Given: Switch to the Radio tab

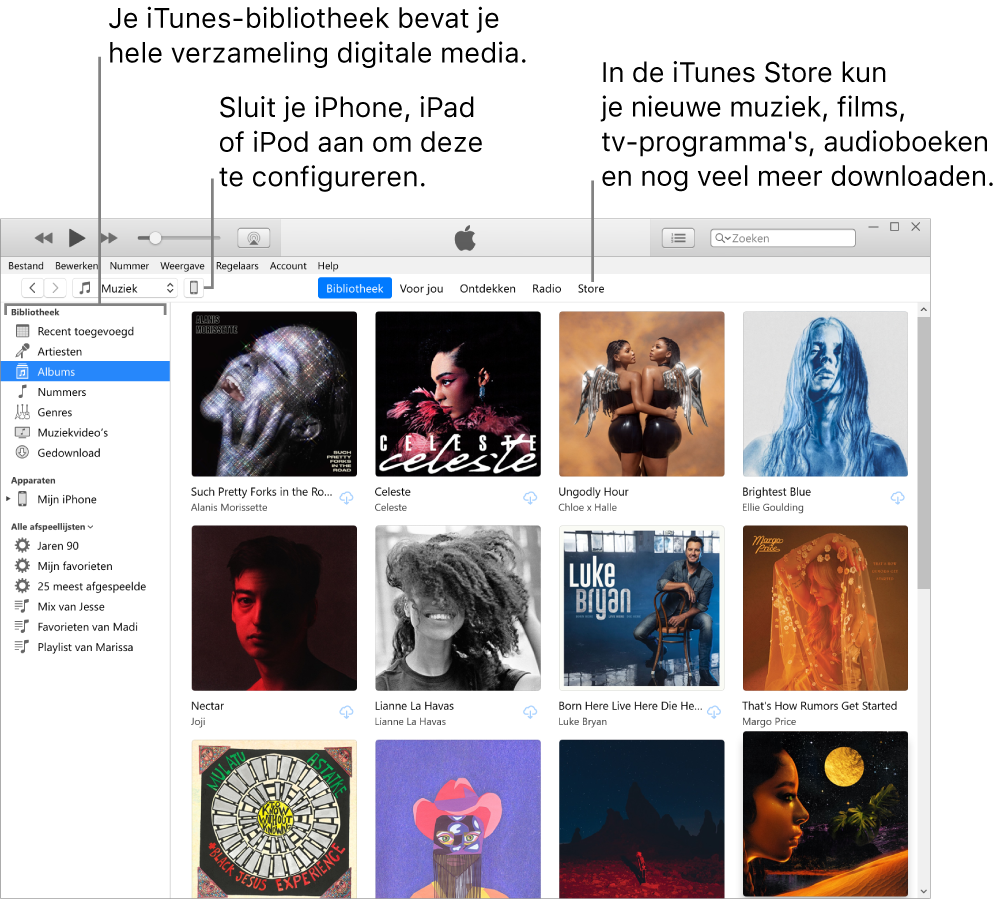Looking at the screenshot, I should (x=547, y=288).
